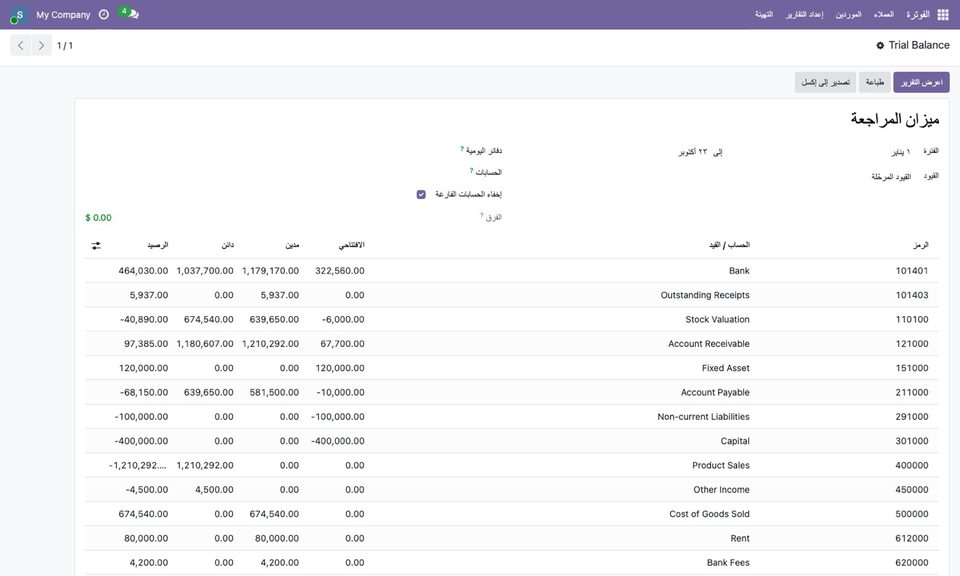
Task: Click the الحساب / القيد column header
Action: [x=729, y=245]
